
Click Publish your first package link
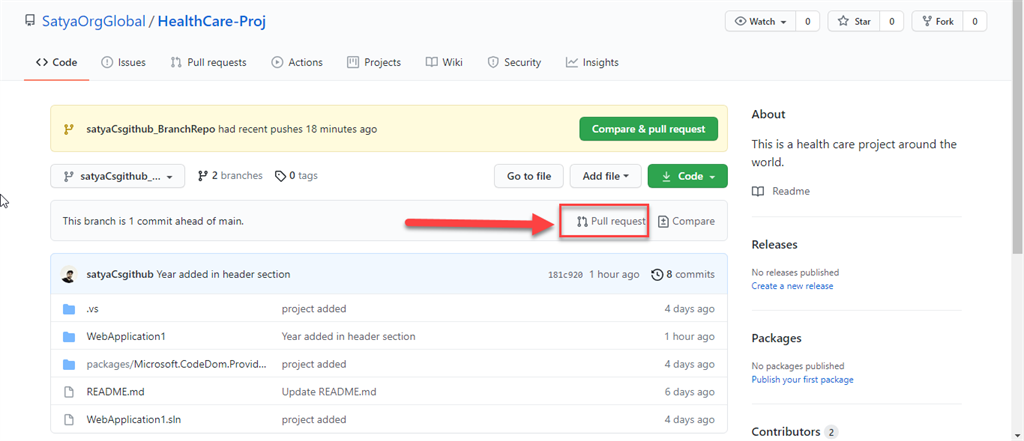pos(803,380)
